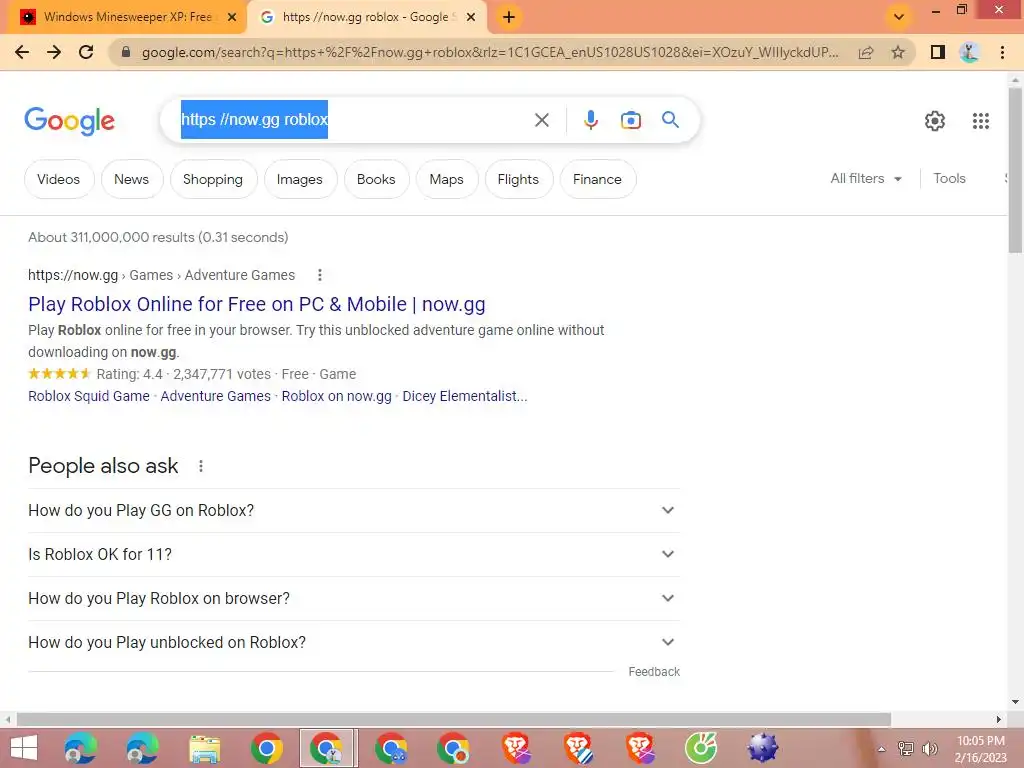Click the 'About 311,000,000 results' text
This screenshot has height=768, width=1024.
(x=158, y=238)
